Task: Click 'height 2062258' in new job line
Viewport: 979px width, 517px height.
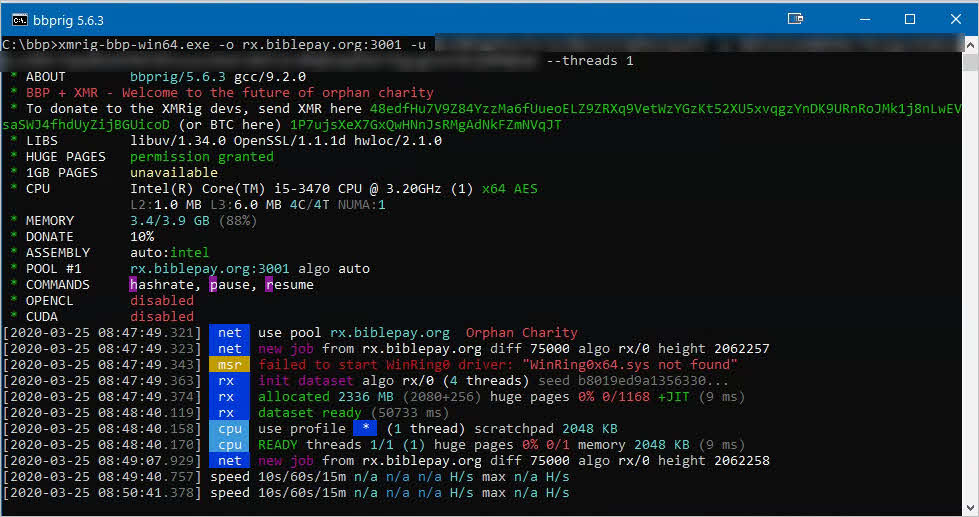Action: (x=714, y=461)
